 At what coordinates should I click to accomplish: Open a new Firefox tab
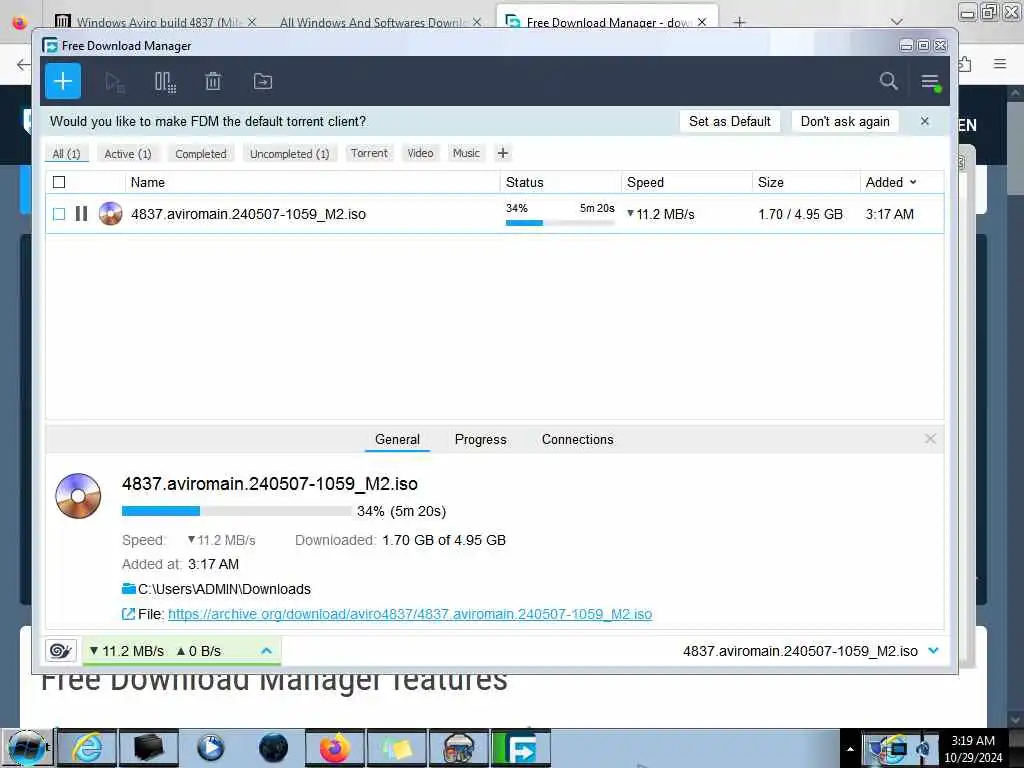[x=739, y=22]
